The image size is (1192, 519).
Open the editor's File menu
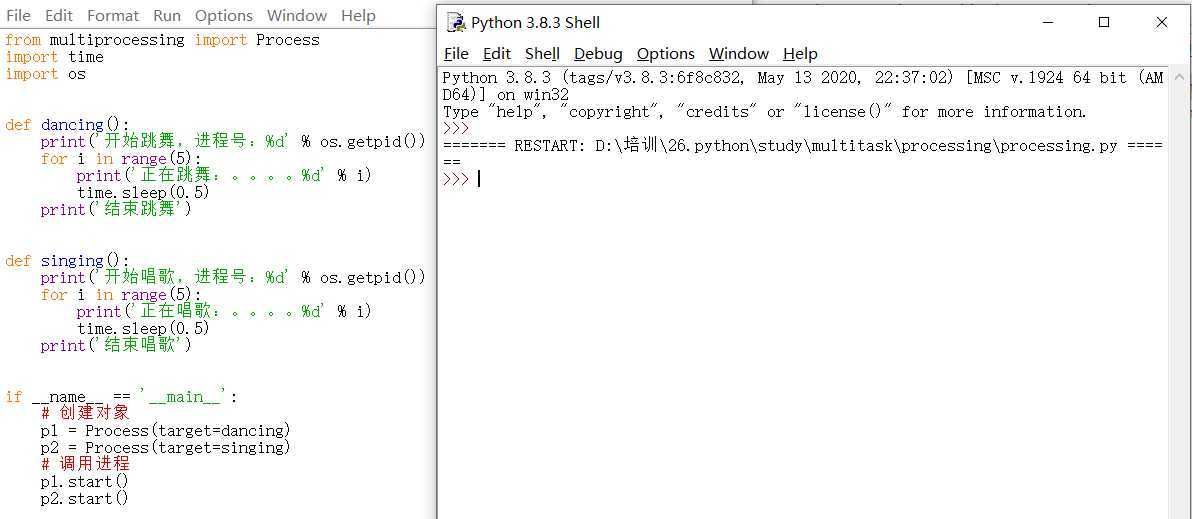[x=18, y=15]
